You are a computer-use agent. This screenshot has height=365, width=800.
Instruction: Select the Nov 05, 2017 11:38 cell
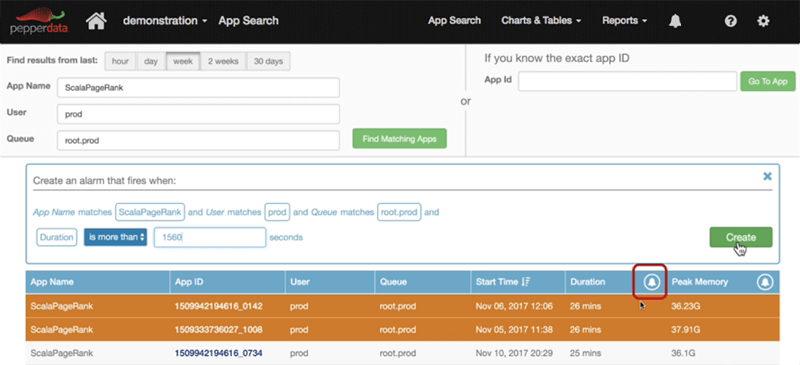(x=514, y=330)
